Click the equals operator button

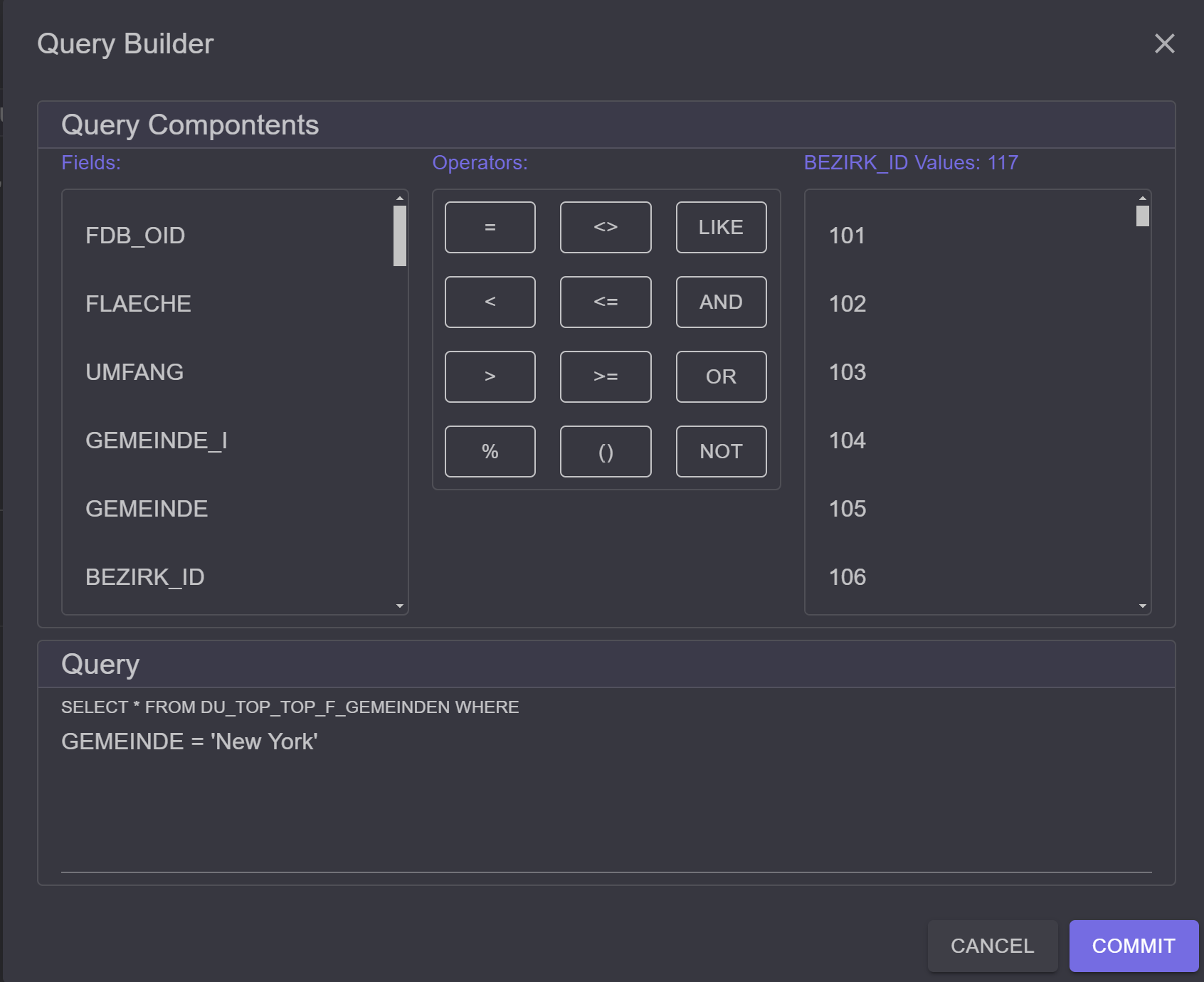(x=490, y=227)
